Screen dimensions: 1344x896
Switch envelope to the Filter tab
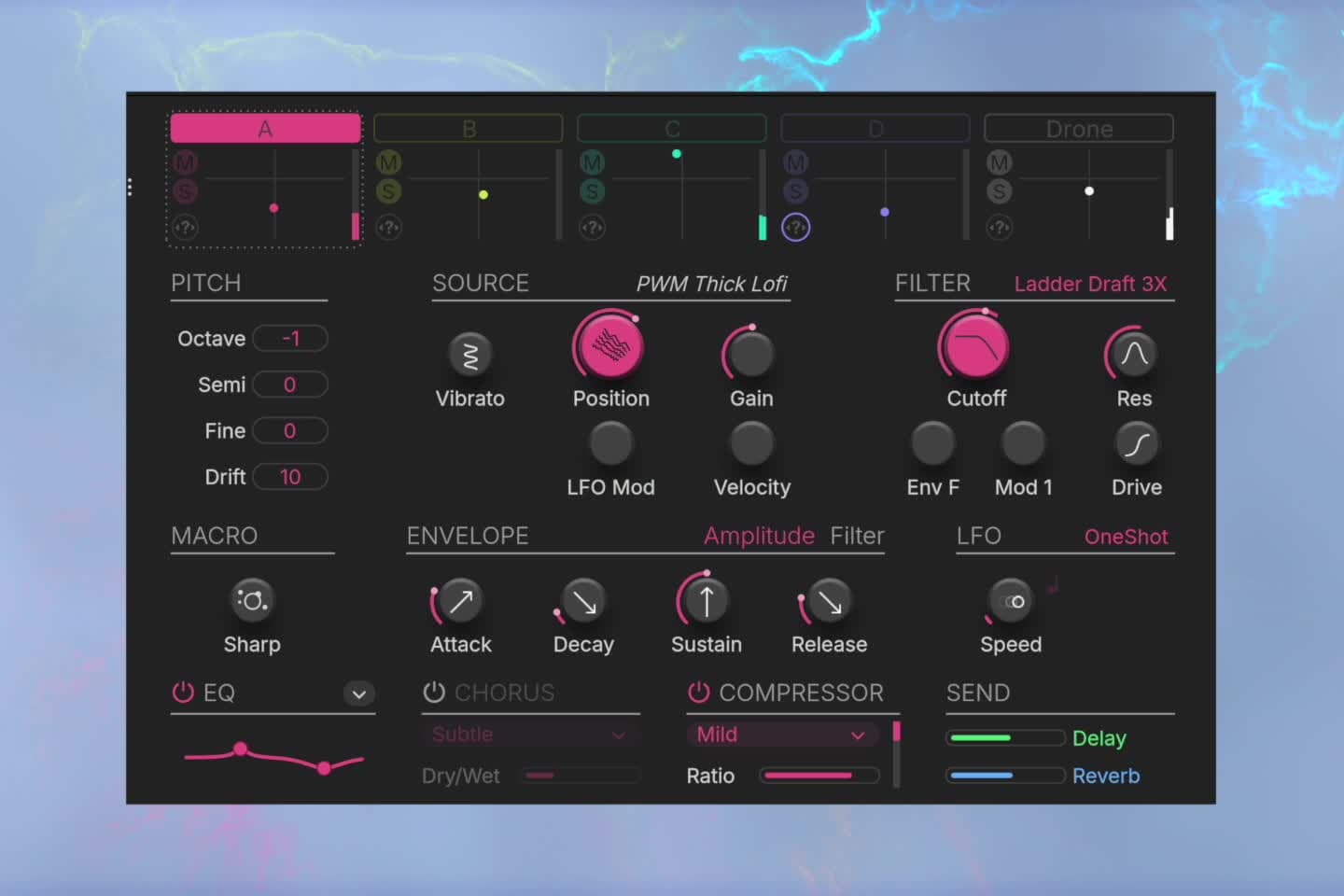(857, 536)
